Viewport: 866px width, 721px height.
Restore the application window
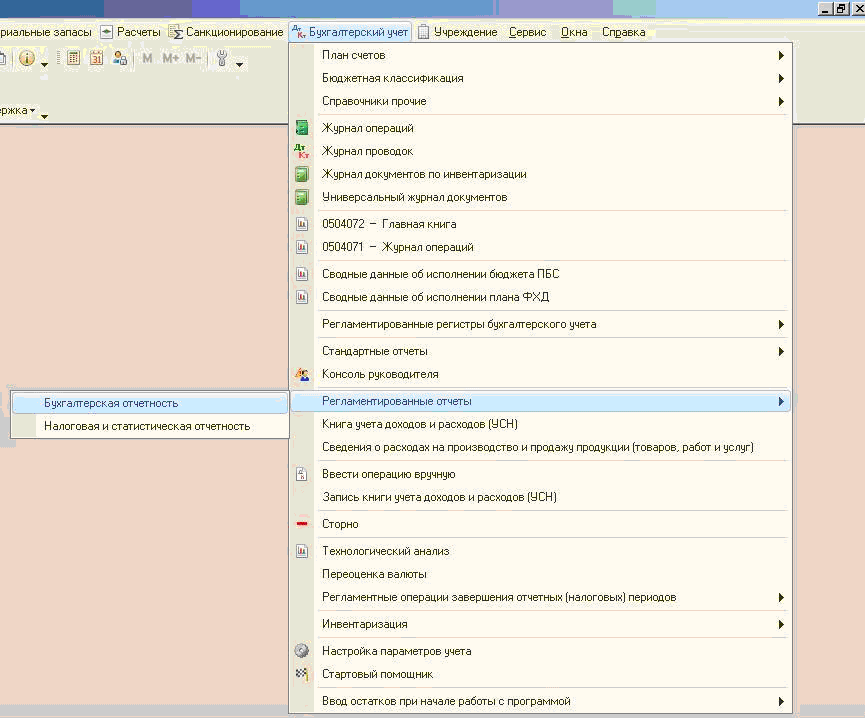[x=841, y=8]
